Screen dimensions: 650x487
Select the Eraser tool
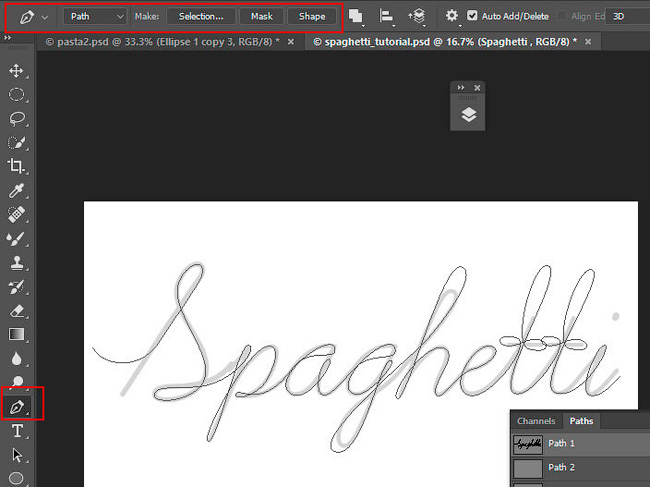[16, 310]
